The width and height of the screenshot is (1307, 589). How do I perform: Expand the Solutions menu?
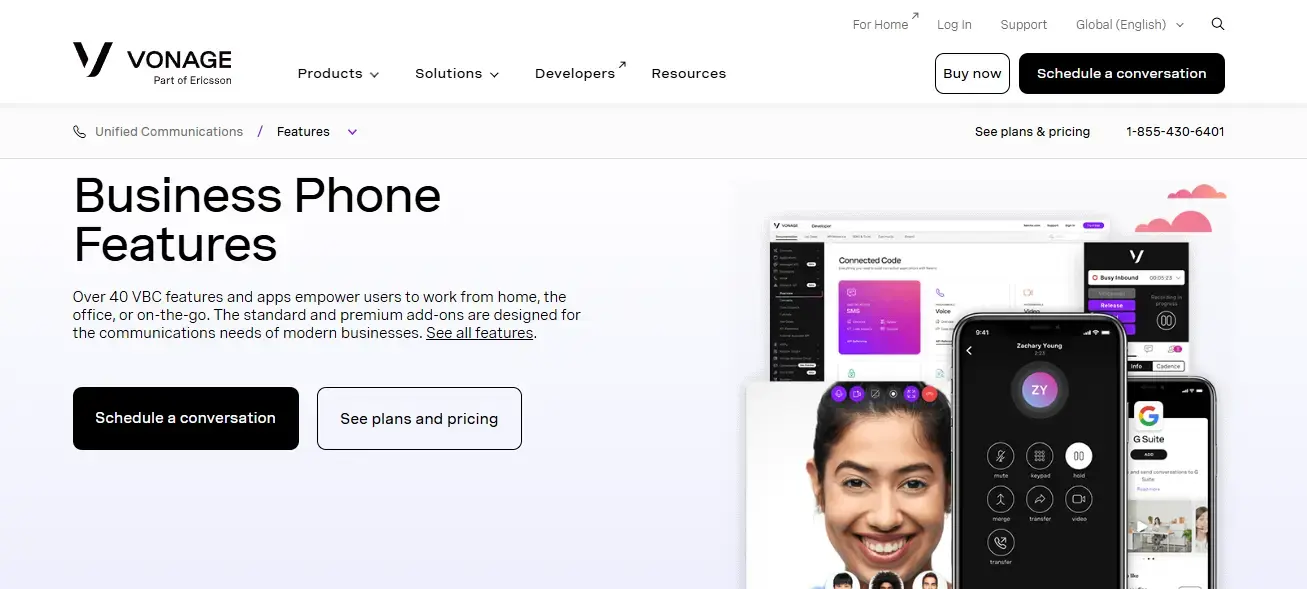457,73
